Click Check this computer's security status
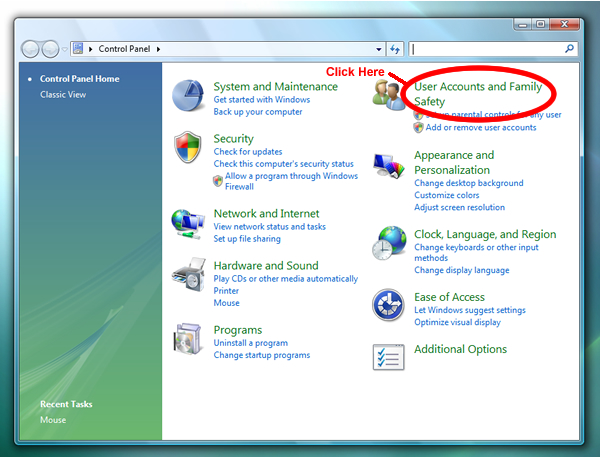 pos(284,164)
